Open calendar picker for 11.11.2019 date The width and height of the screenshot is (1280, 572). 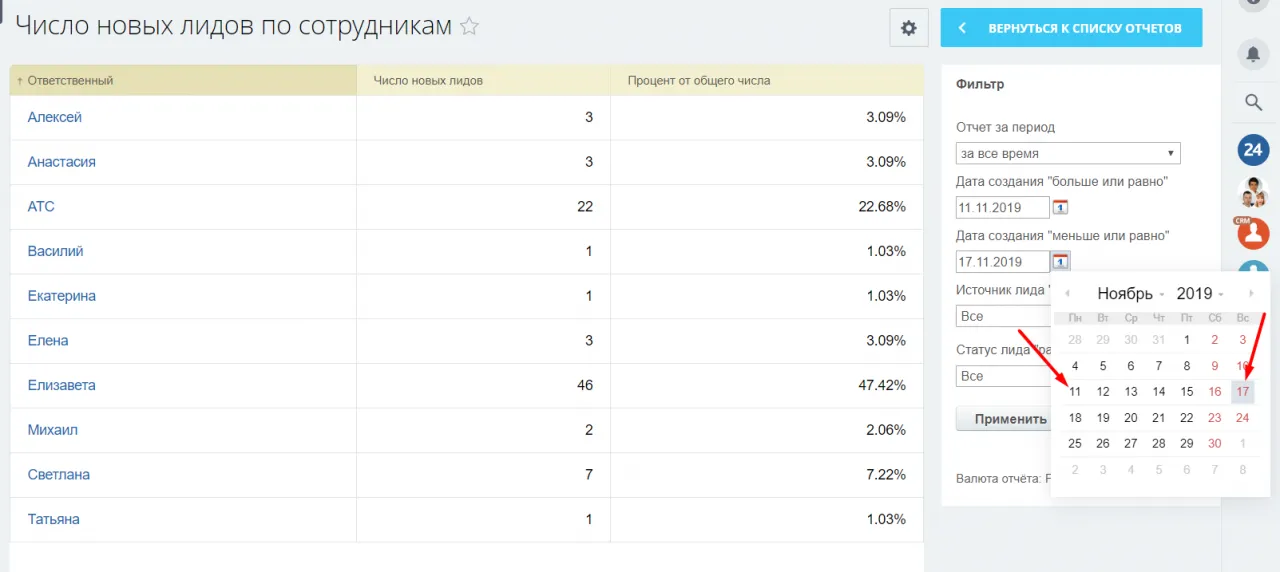click(1061, 207)
